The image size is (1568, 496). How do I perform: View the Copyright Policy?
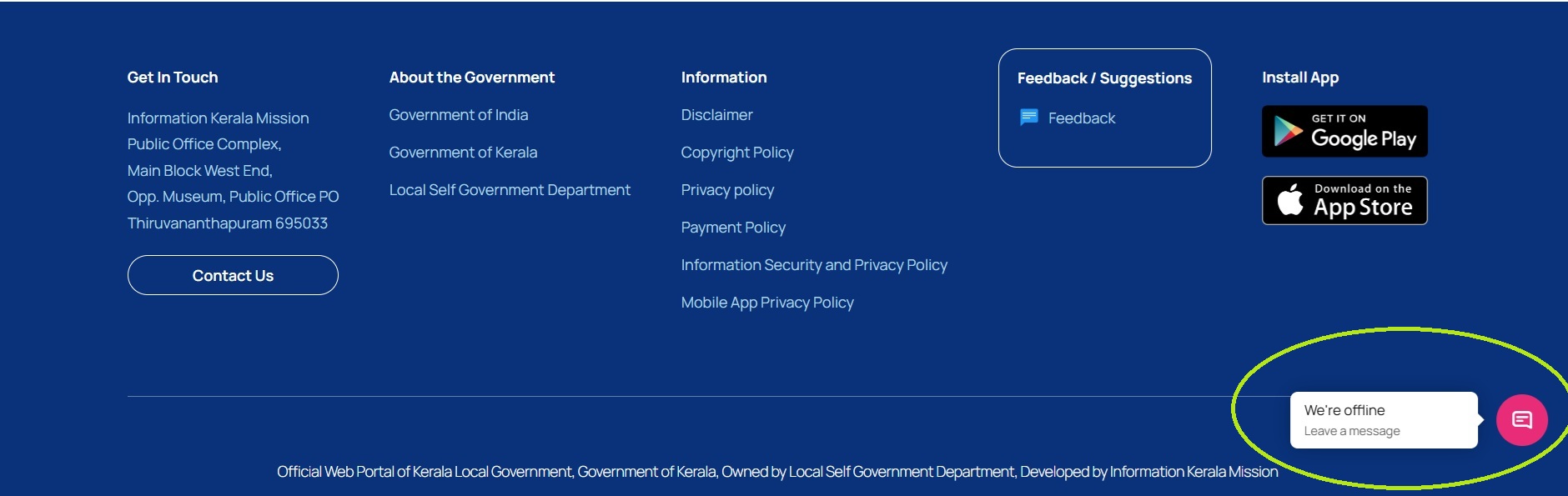[737, 153]
